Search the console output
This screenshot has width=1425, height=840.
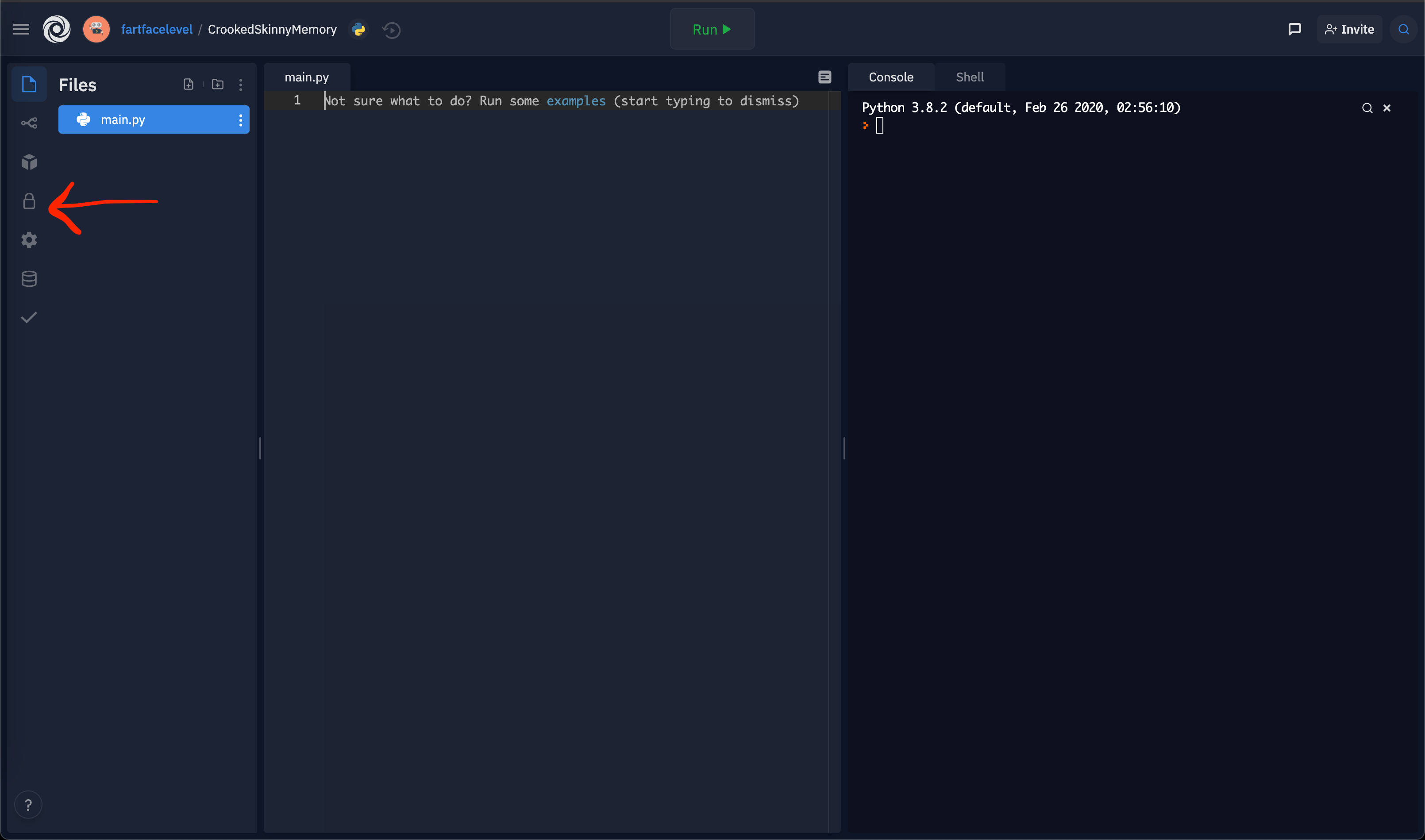[x=1367, y=108]
